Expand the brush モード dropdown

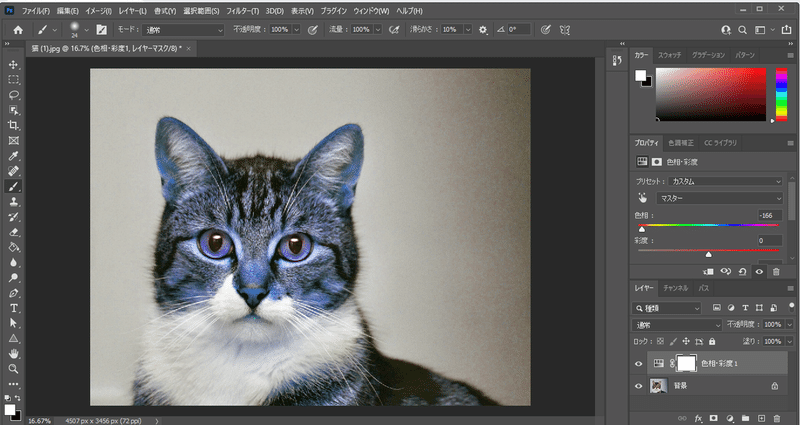[x=182, y=29]
